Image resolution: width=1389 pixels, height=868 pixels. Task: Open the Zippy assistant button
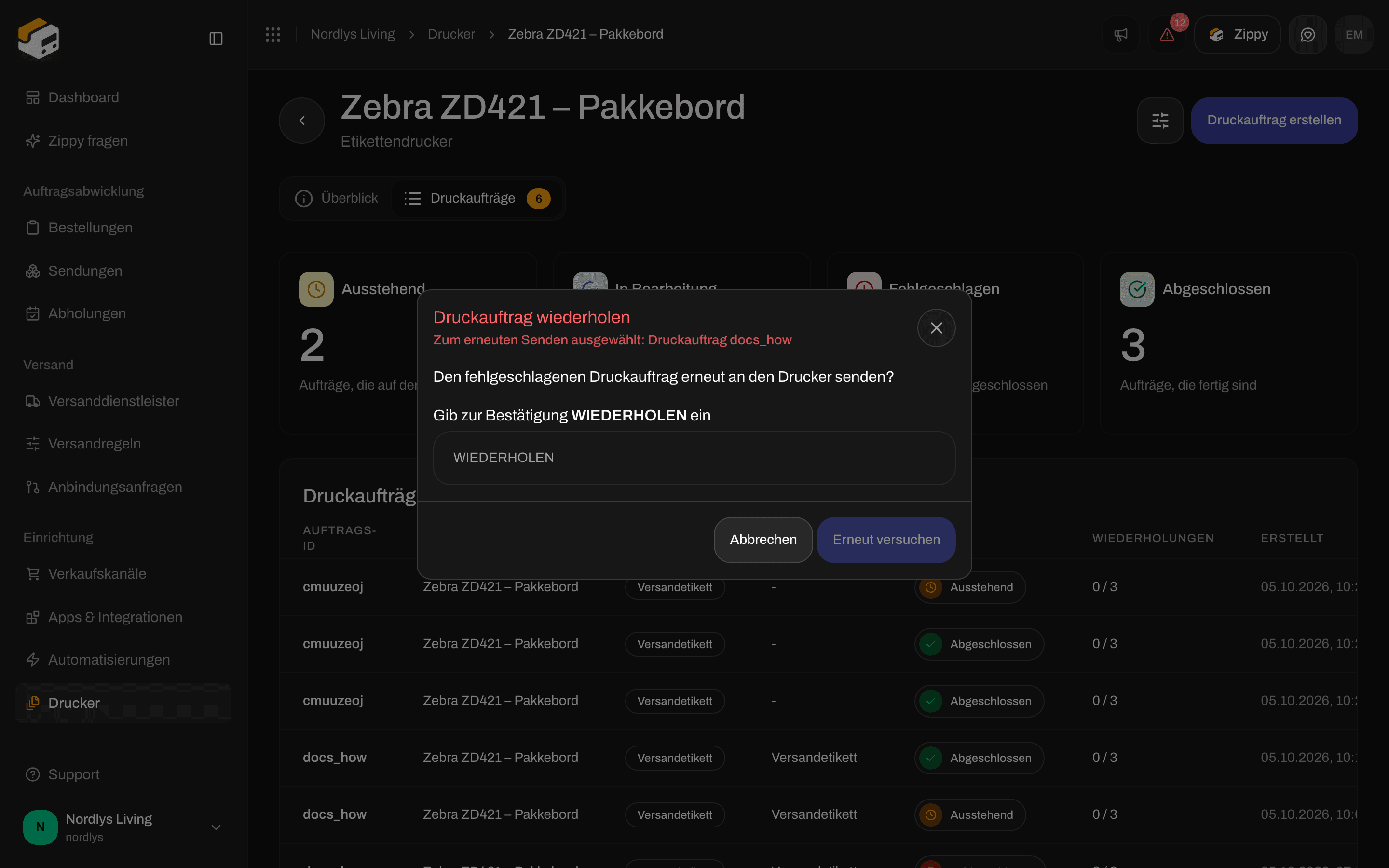click(1238, 34)
